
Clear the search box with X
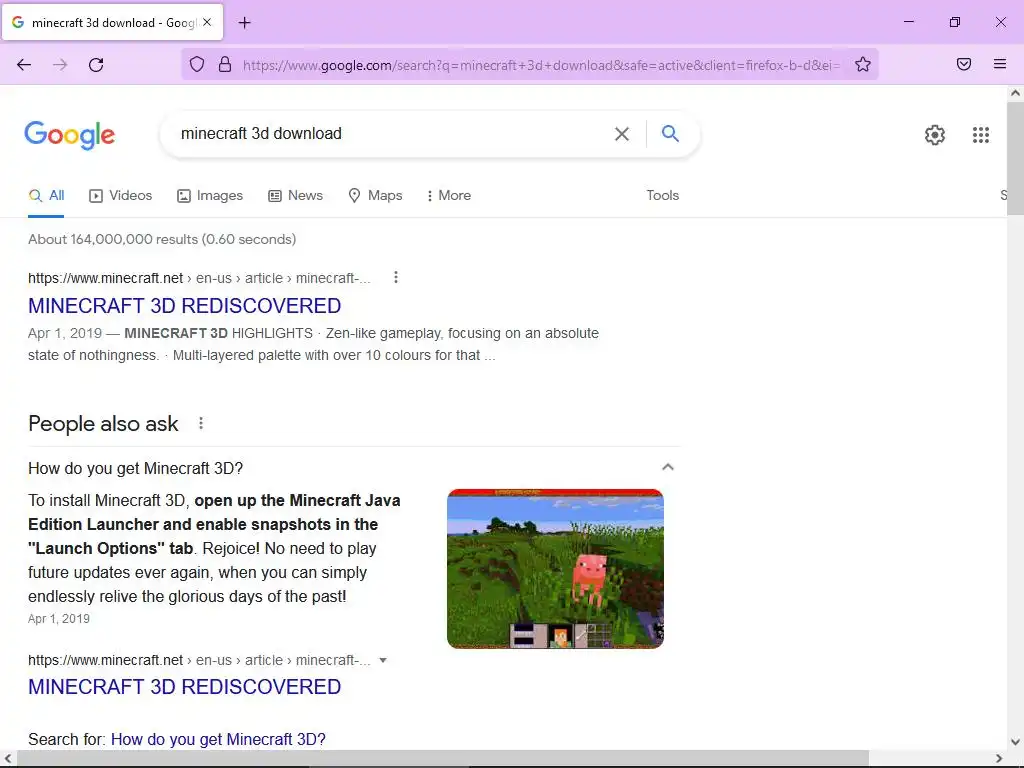(622, 134)
